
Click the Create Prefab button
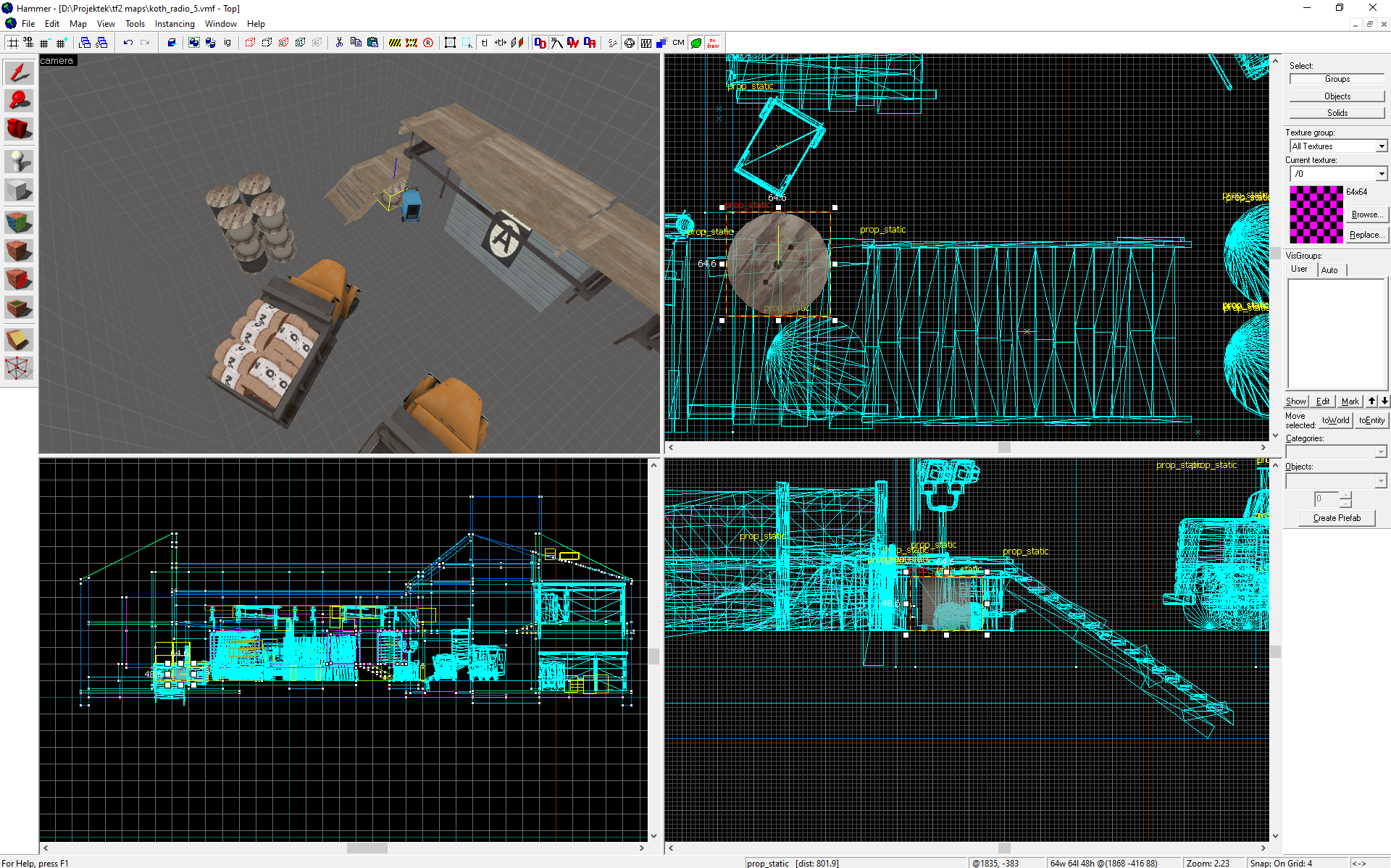(x=1337, y=518)
